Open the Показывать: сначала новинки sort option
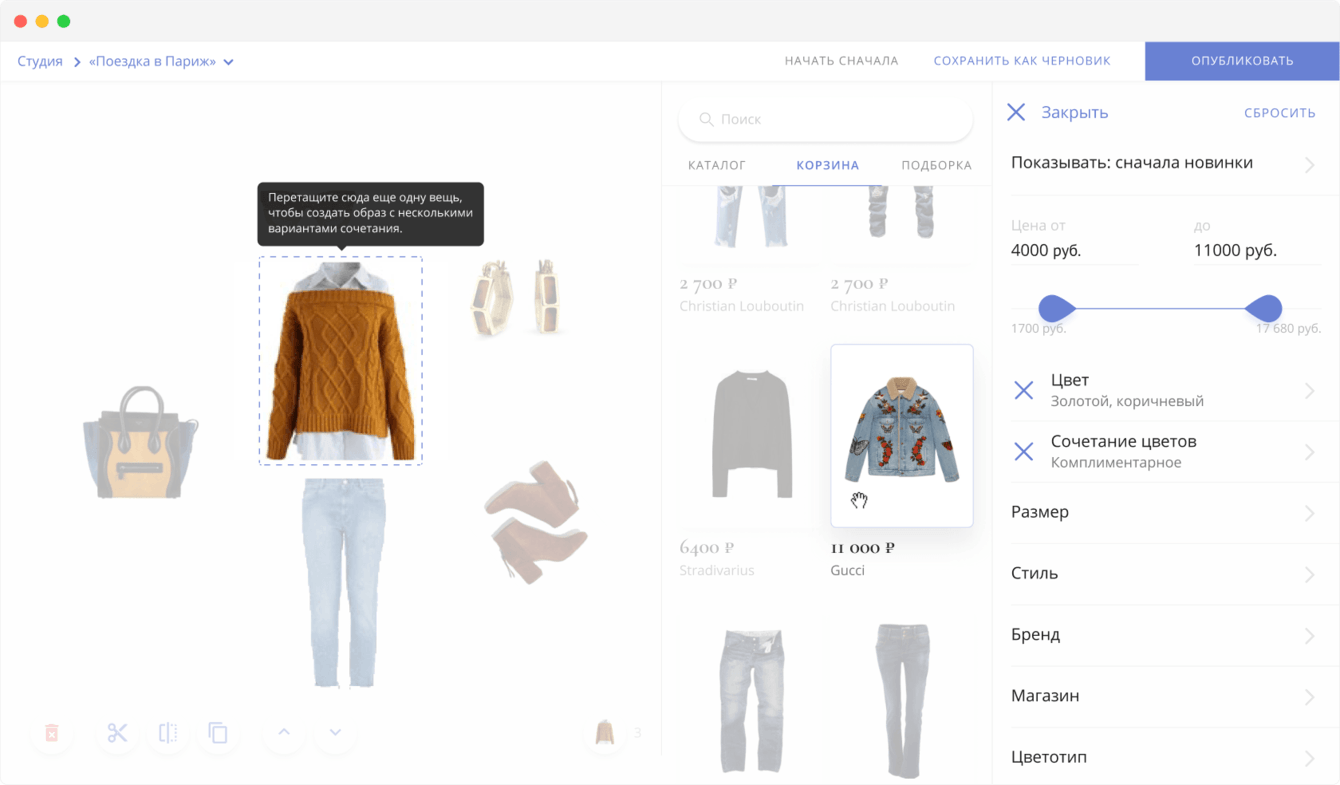This screenshot has height=785, width=1340. [x=1165, y=164]
